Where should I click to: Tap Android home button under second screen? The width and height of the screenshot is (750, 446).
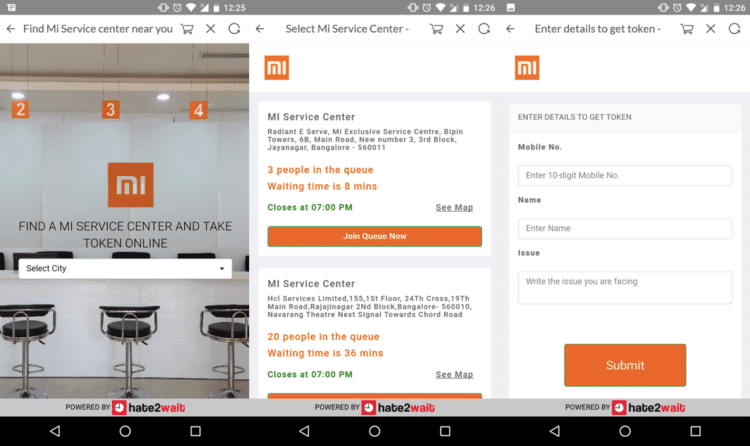click(375, 431)
